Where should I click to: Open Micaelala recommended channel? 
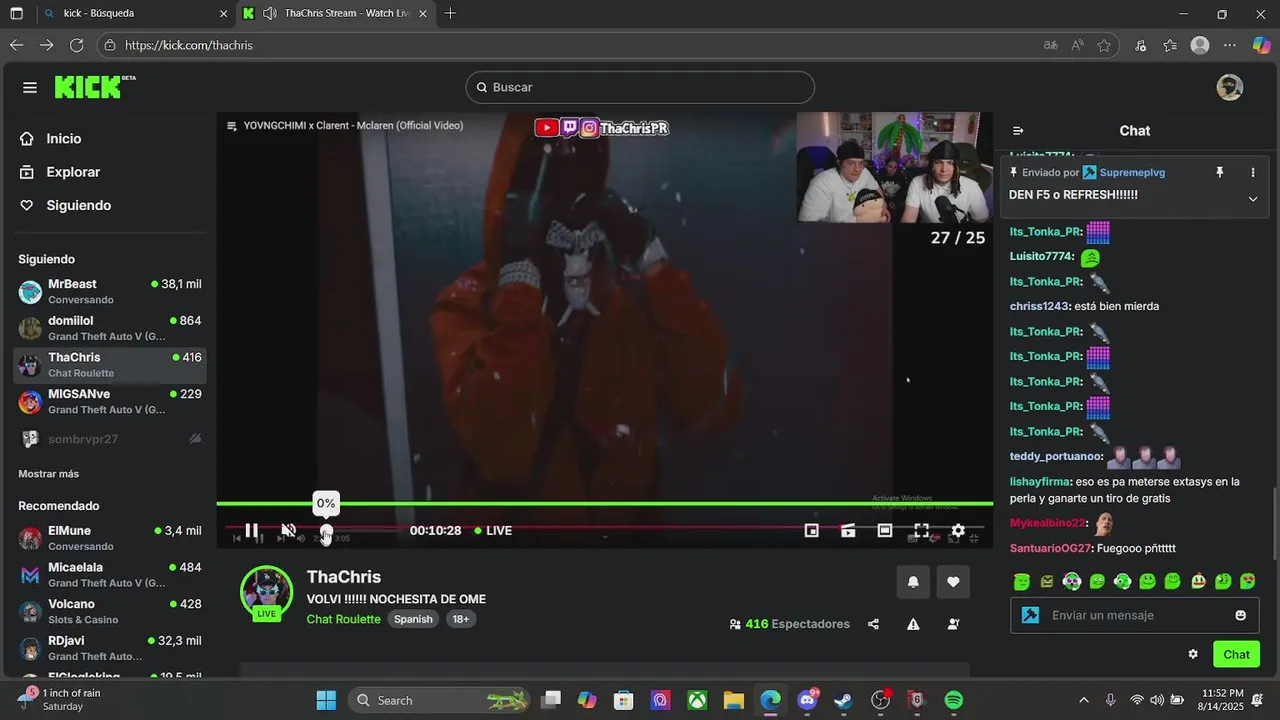[110, 575]
